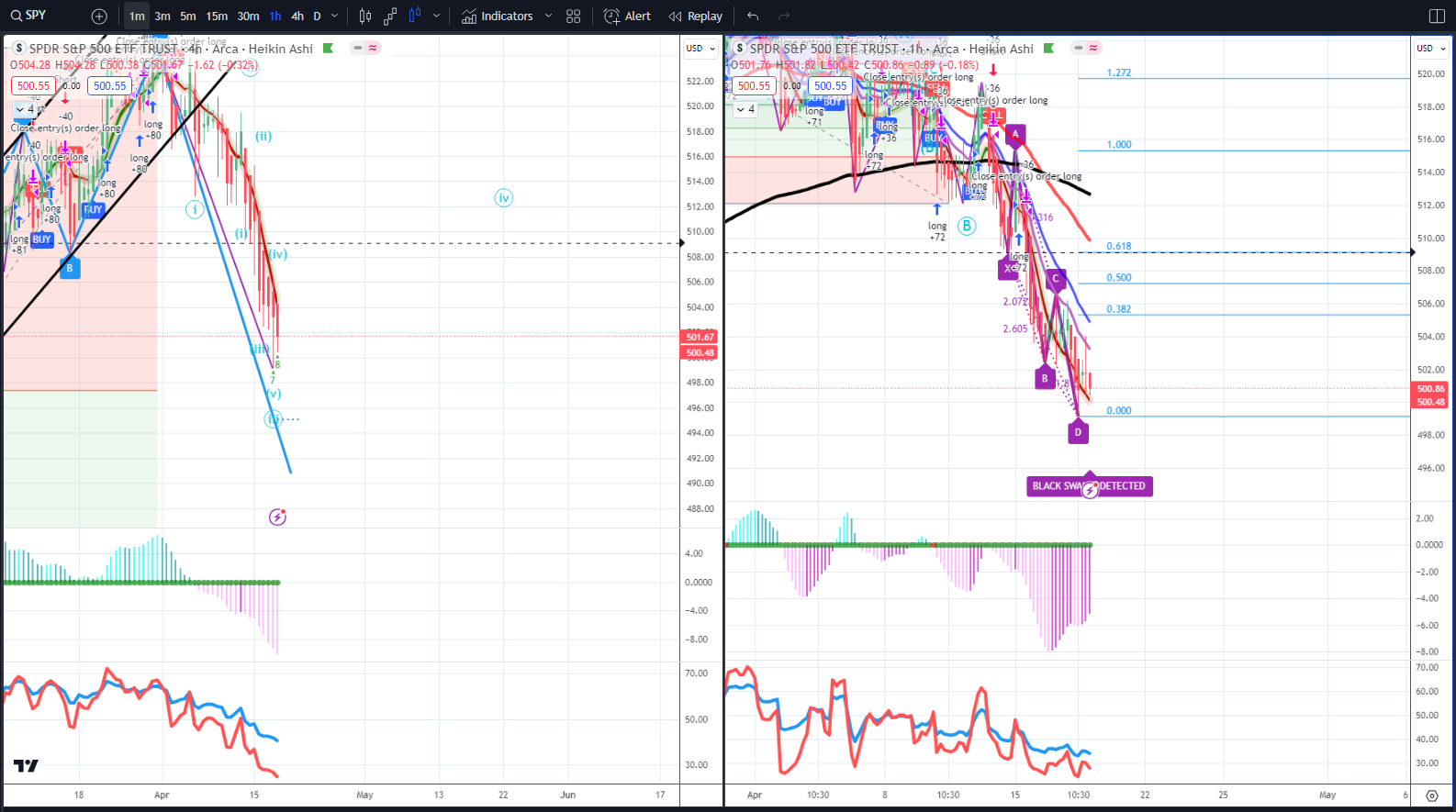Select the 1h timeframe
The height and width of the screenshot is (812, 1456).
click(x=275, y=16)
